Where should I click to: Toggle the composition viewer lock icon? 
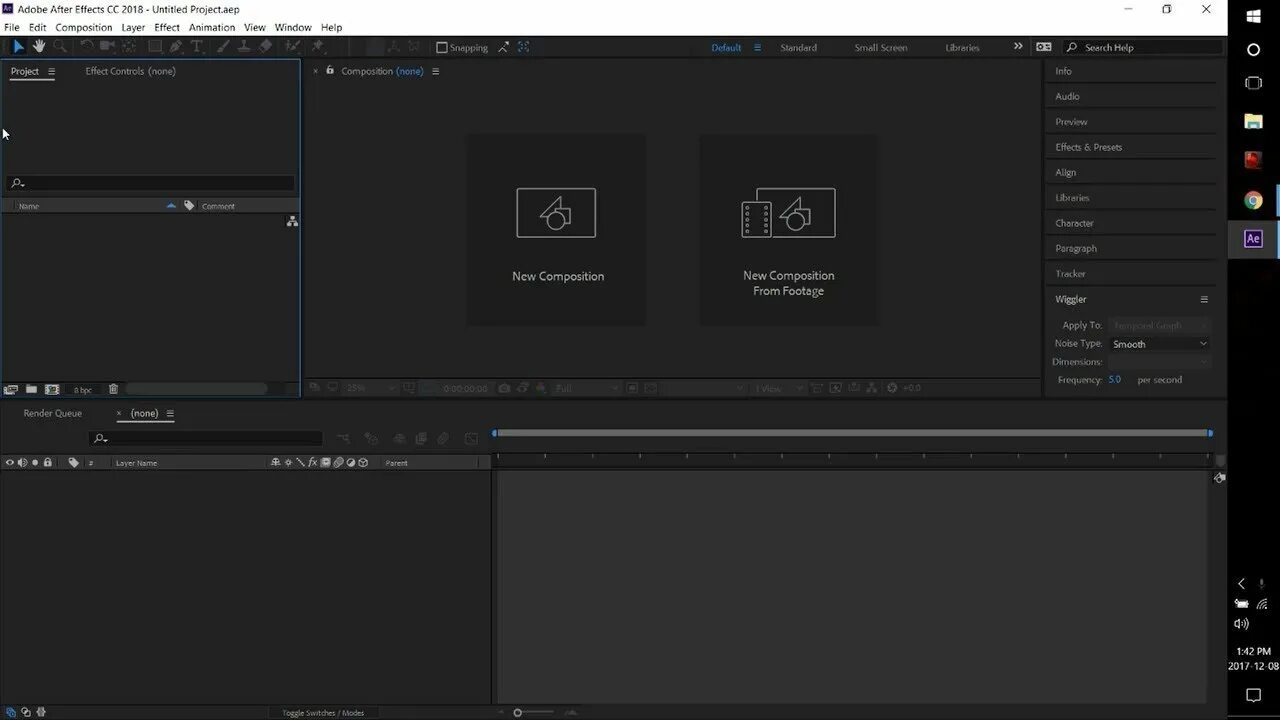click(x=330, y=70)
